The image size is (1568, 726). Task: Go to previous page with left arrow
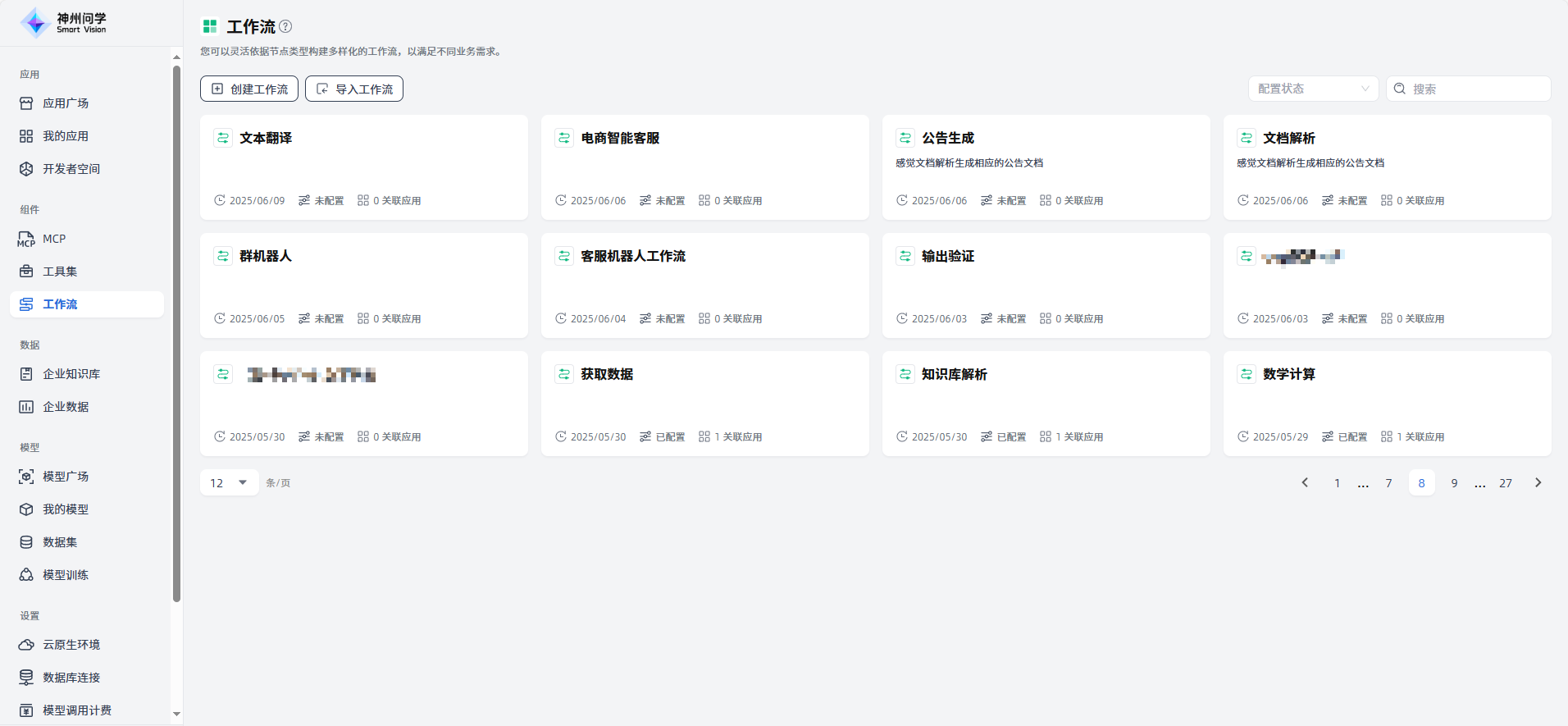(1305, 482)
